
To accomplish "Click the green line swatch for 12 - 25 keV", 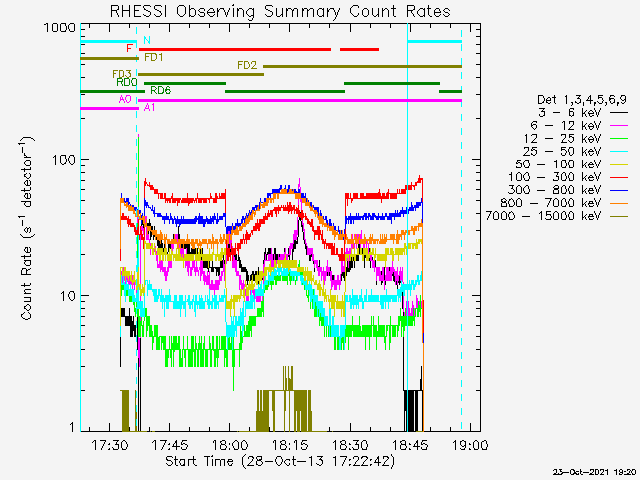I will pos(619,139).
